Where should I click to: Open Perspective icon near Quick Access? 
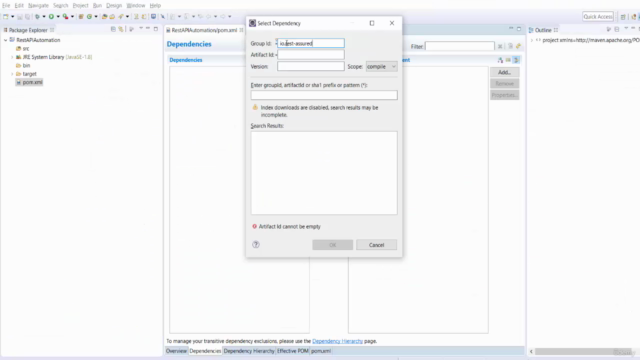623,17
